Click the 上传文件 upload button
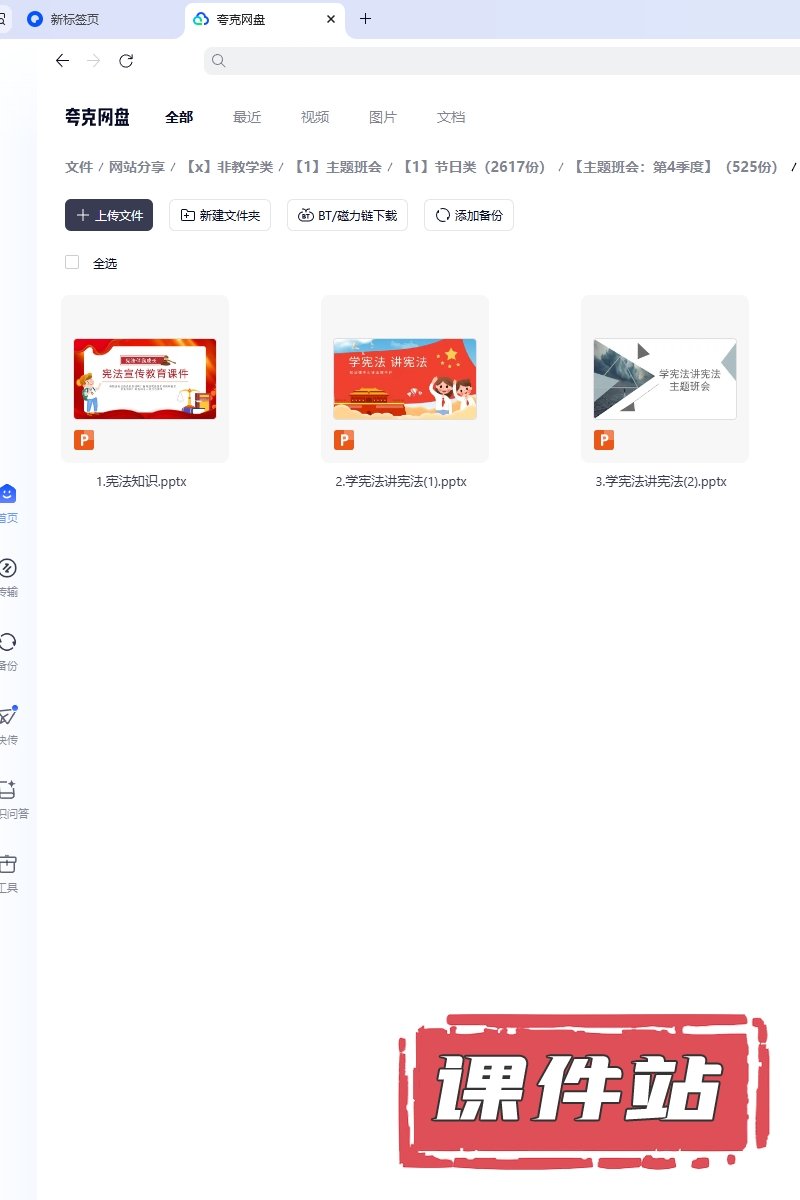This screenshot has height=1200, width=800. coord(109,215)
